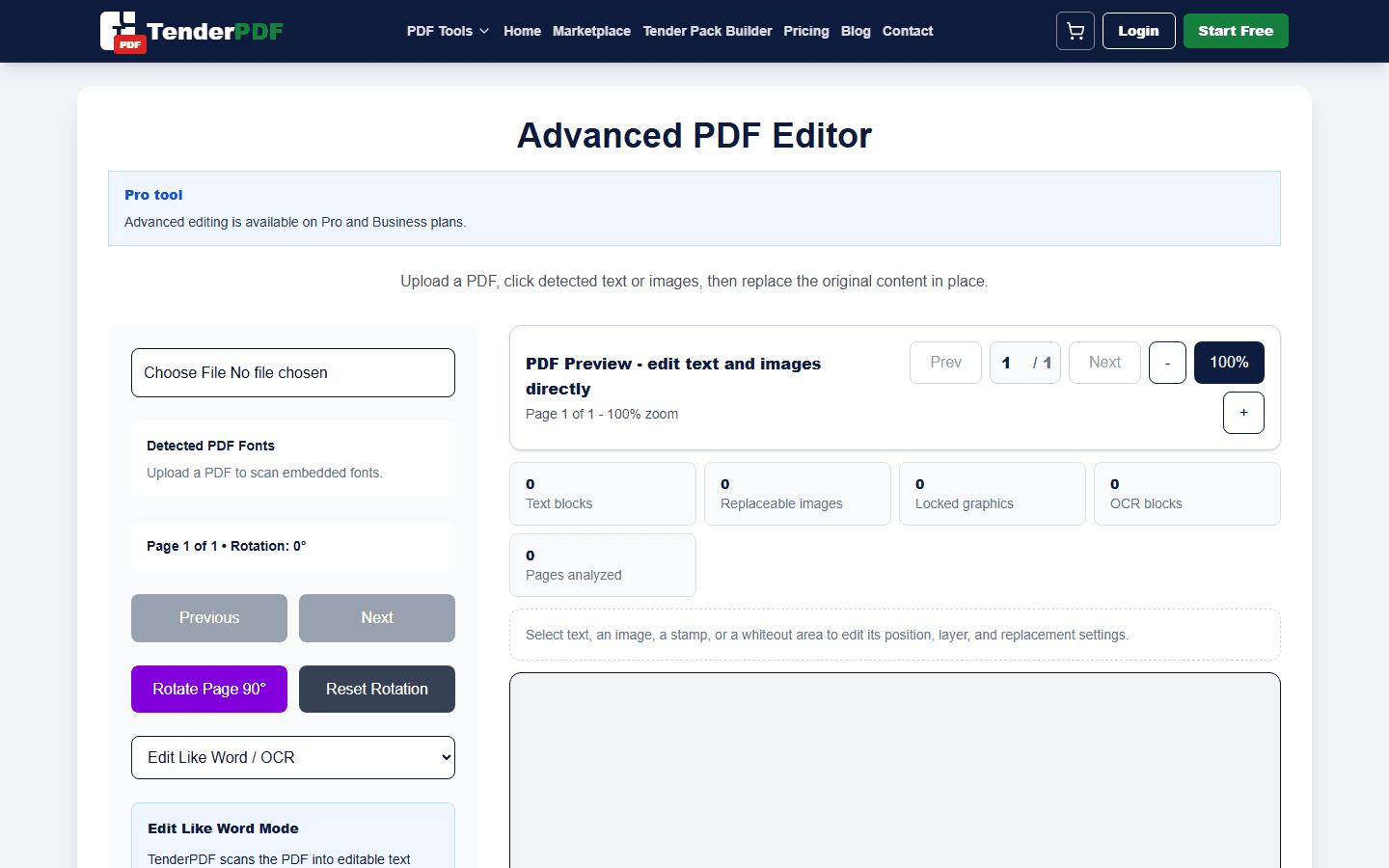Viewport: 1389px width, 868px height.
Task: Click Next in the preview header
Action: click(x=1104, y=363)
